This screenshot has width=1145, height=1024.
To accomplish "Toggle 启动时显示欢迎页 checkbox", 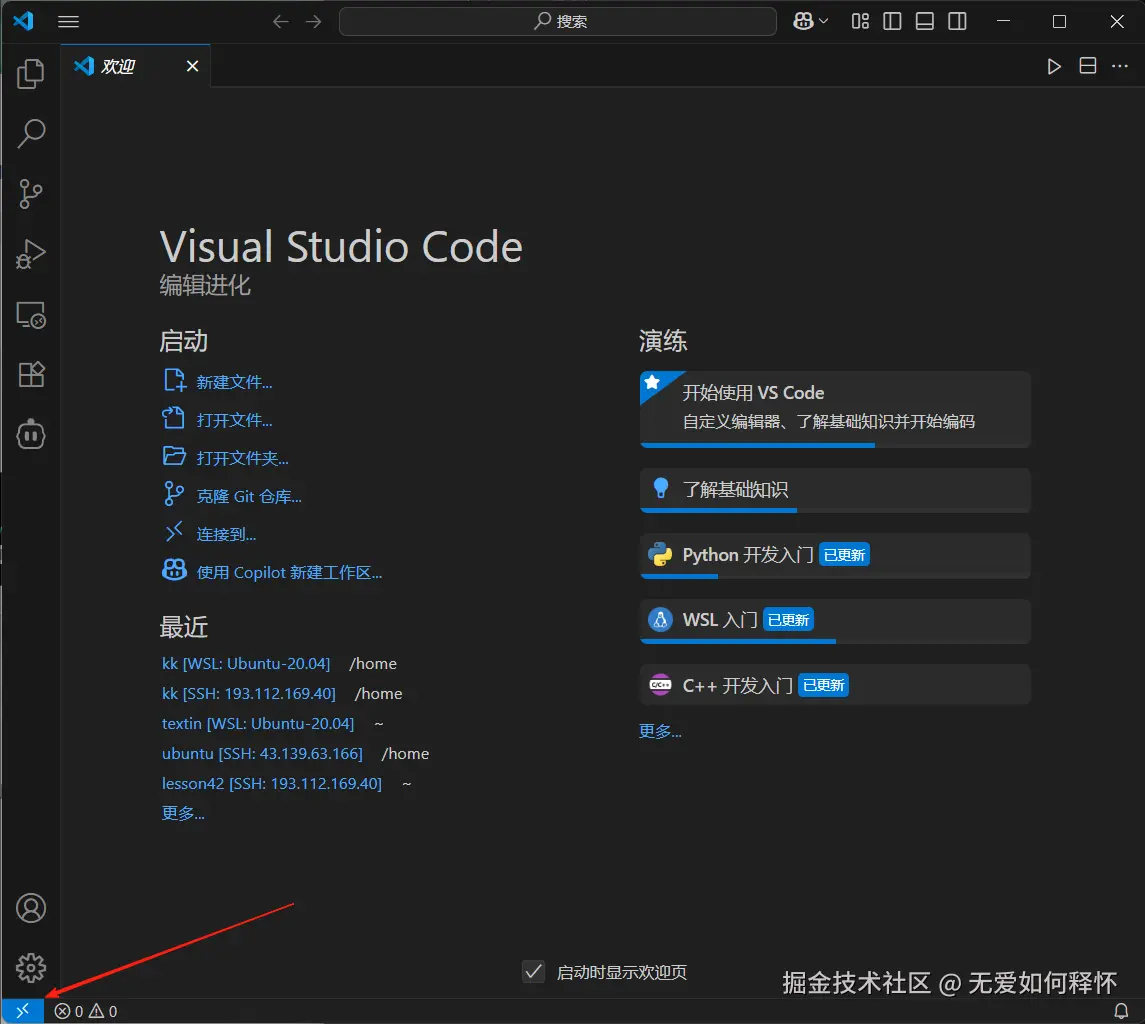I will click(x=534, y=971).
